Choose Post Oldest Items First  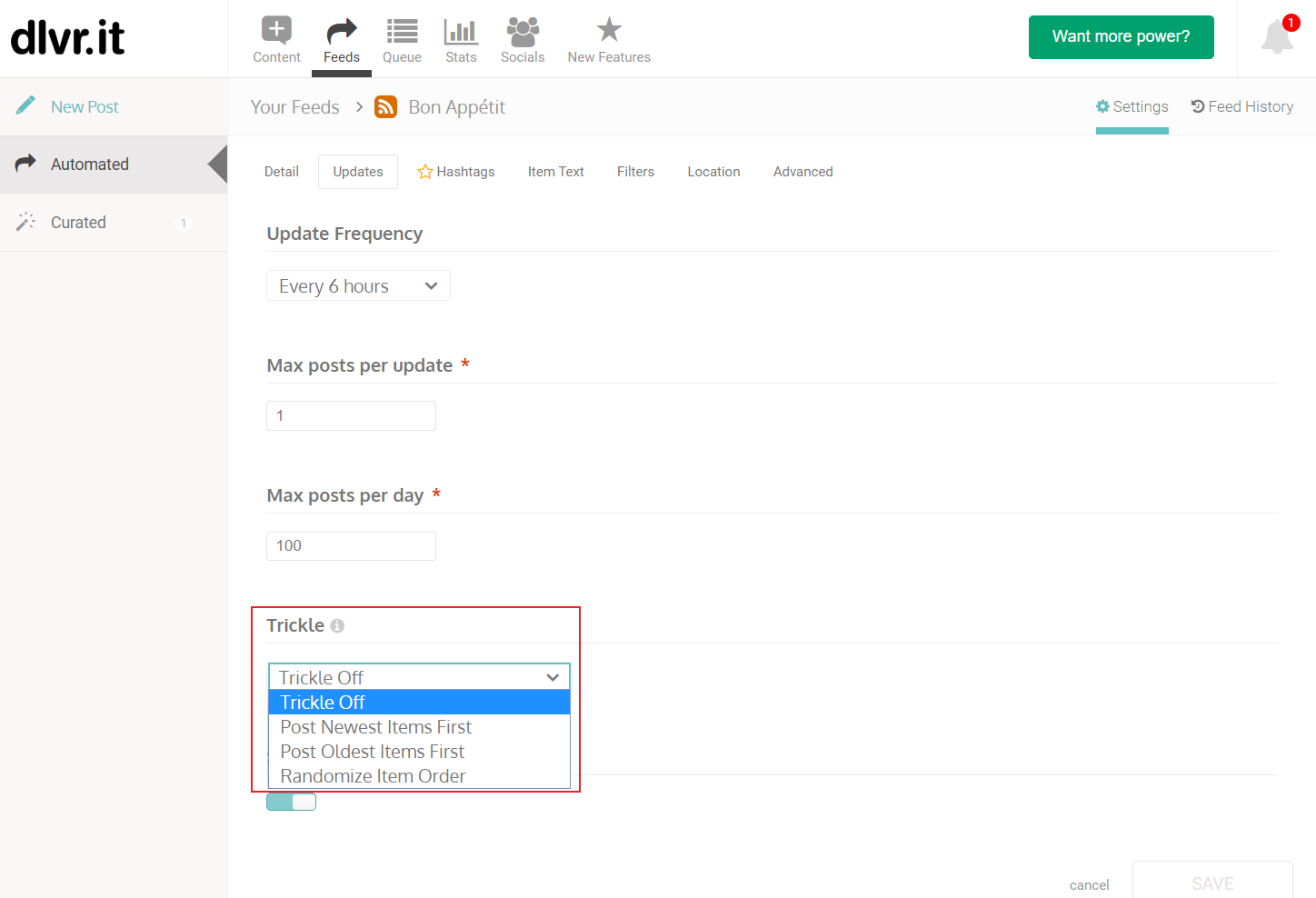[419, 752]
